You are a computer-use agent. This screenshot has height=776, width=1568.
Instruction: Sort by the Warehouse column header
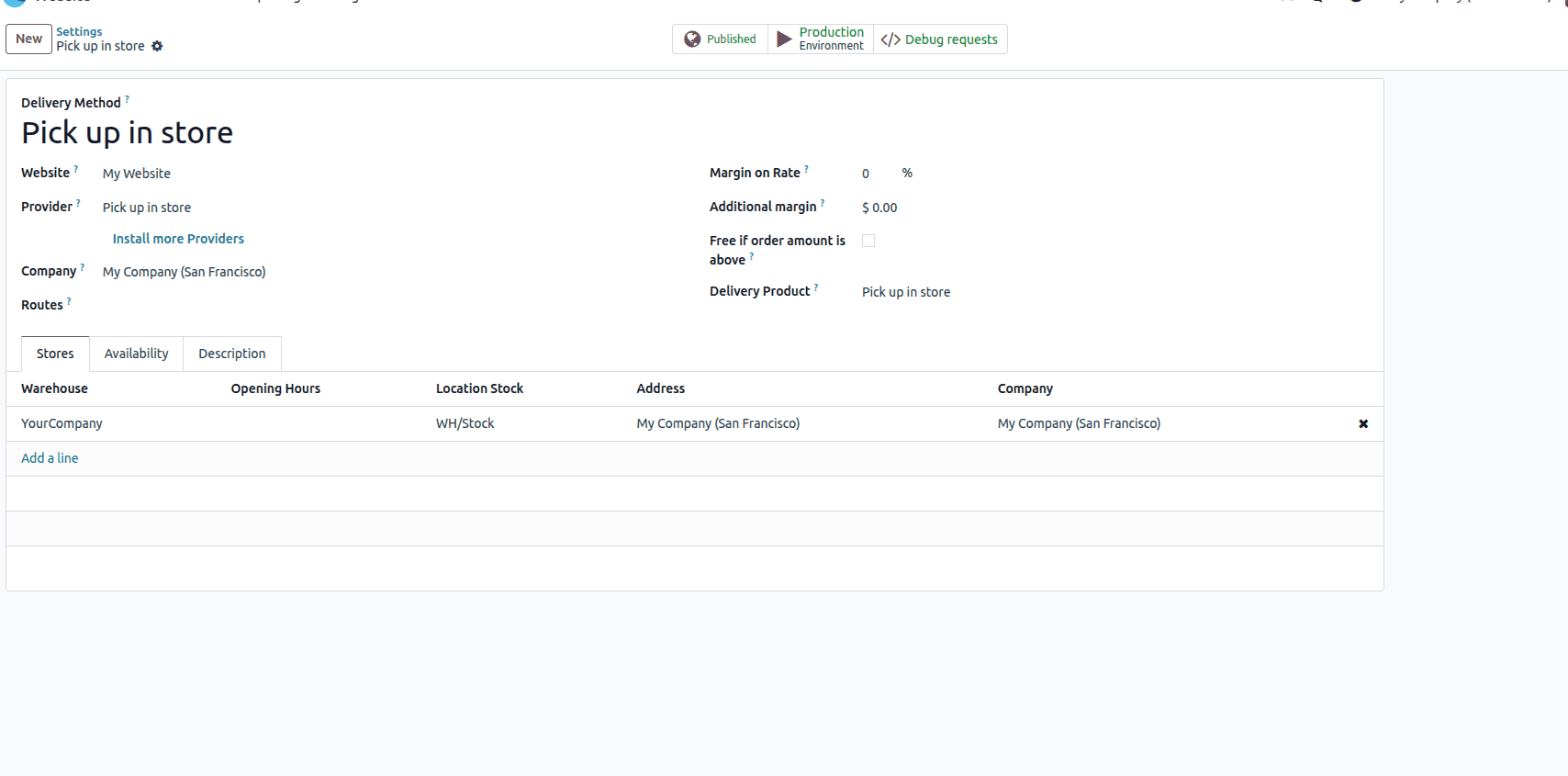pos(54,388)
